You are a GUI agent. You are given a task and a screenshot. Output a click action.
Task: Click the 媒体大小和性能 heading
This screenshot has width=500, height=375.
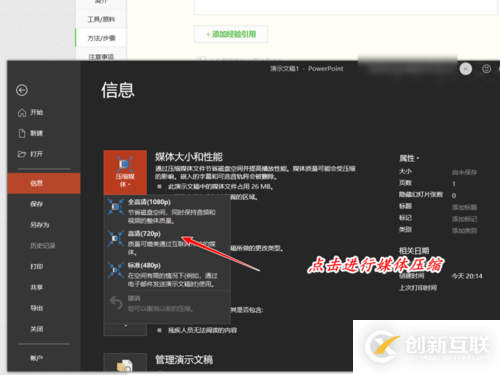pyautogui.click(x=189, y=157)
